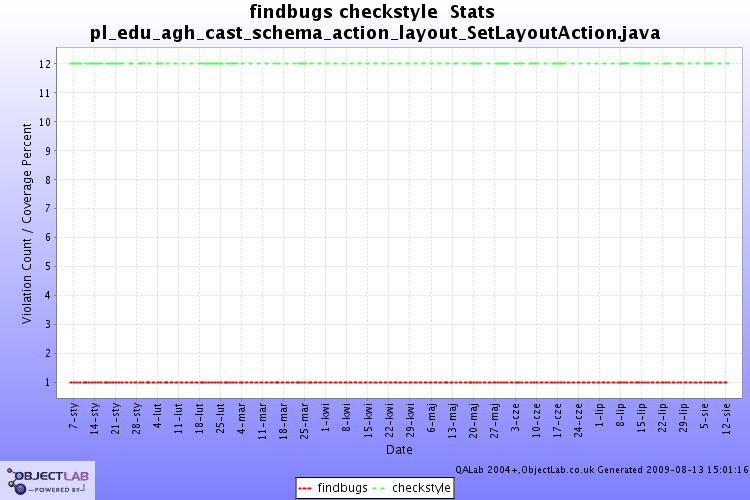
Task: Click the 6-maj date tick label
Action: 431,418
